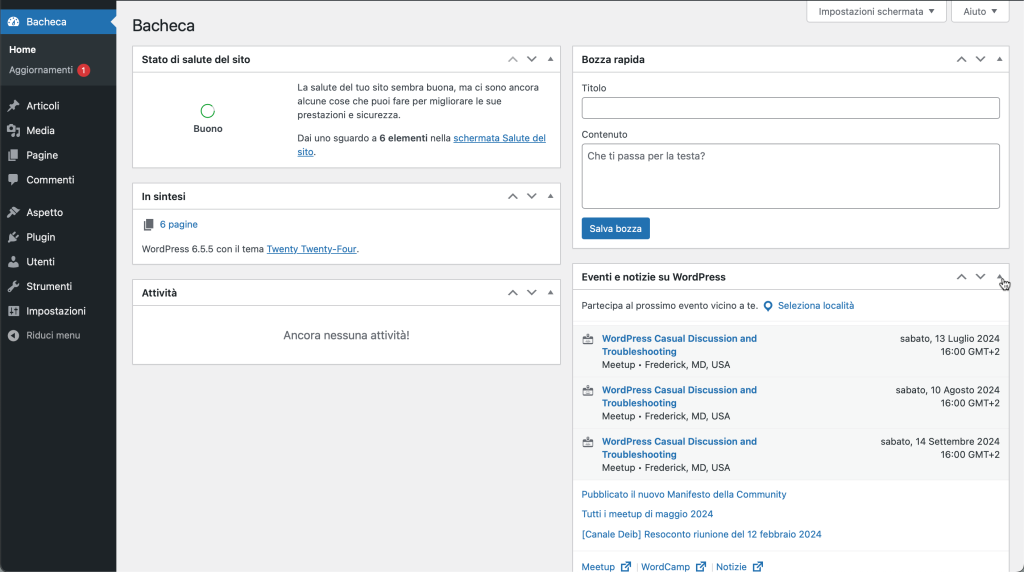This screenshot has width=1024, height=572.
Task: Open the 13 Luglio WordPress Casual Discussion event
Action: 679,345
